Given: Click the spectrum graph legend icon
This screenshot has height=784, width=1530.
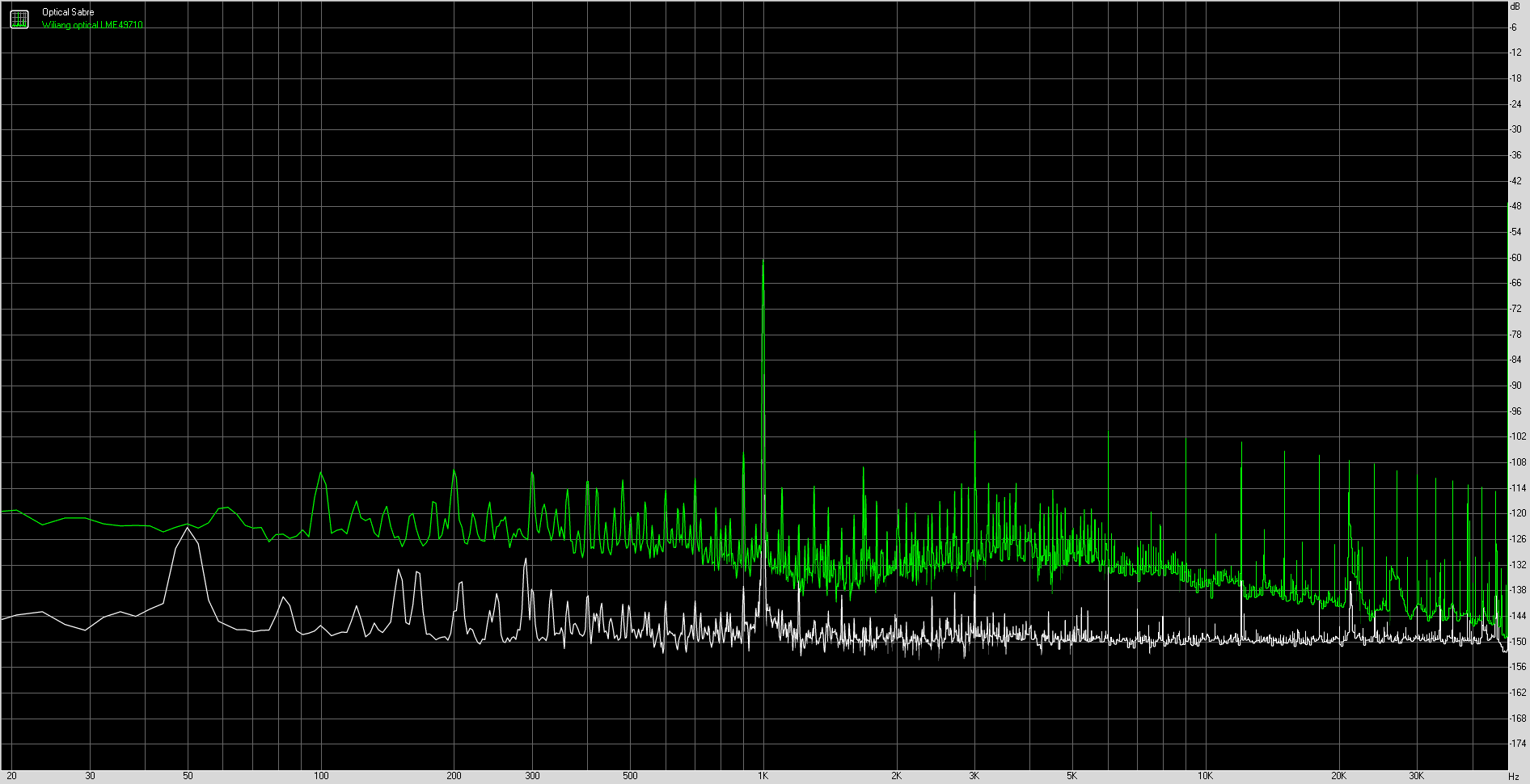Looking at the screenshot, I should (19, 19).
